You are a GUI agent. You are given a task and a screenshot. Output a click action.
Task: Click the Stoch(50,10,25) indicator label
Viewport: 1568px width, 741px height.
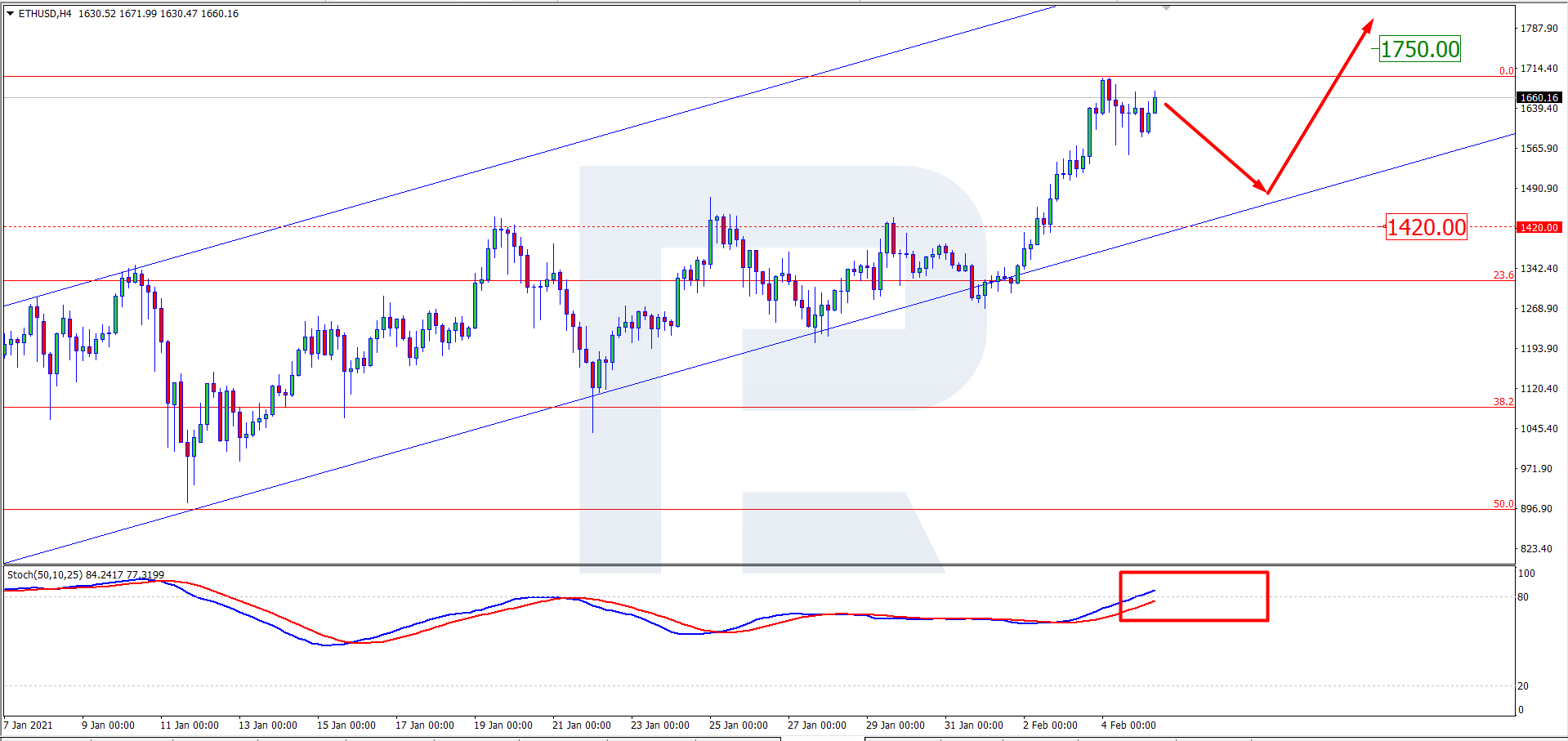(x=86, y=575)
